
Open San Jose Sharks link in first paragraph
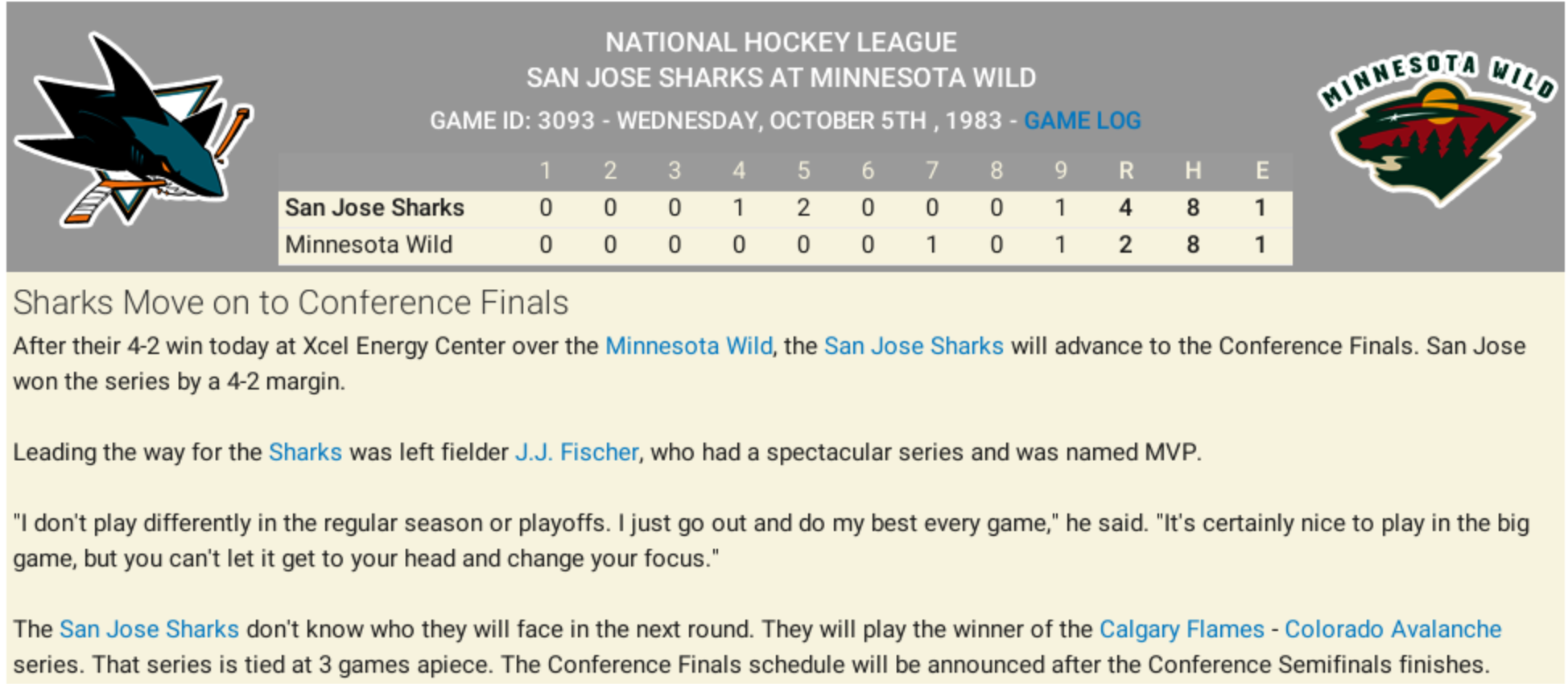tap(914, 346)
